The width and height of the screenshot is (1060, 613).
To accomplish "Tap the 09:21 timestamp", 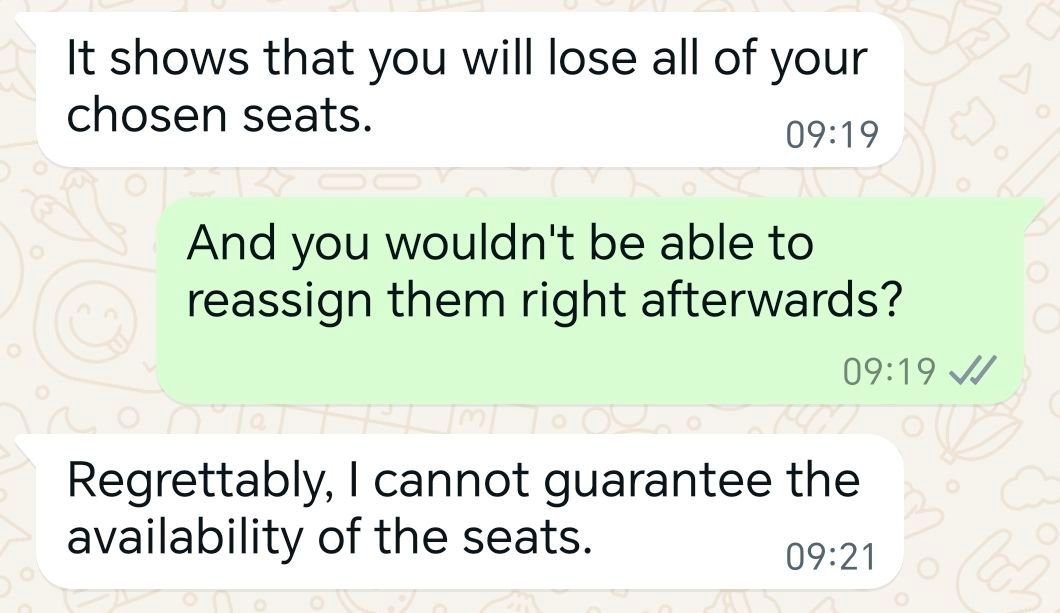I will pyautogui.click(x=831, y=557).
